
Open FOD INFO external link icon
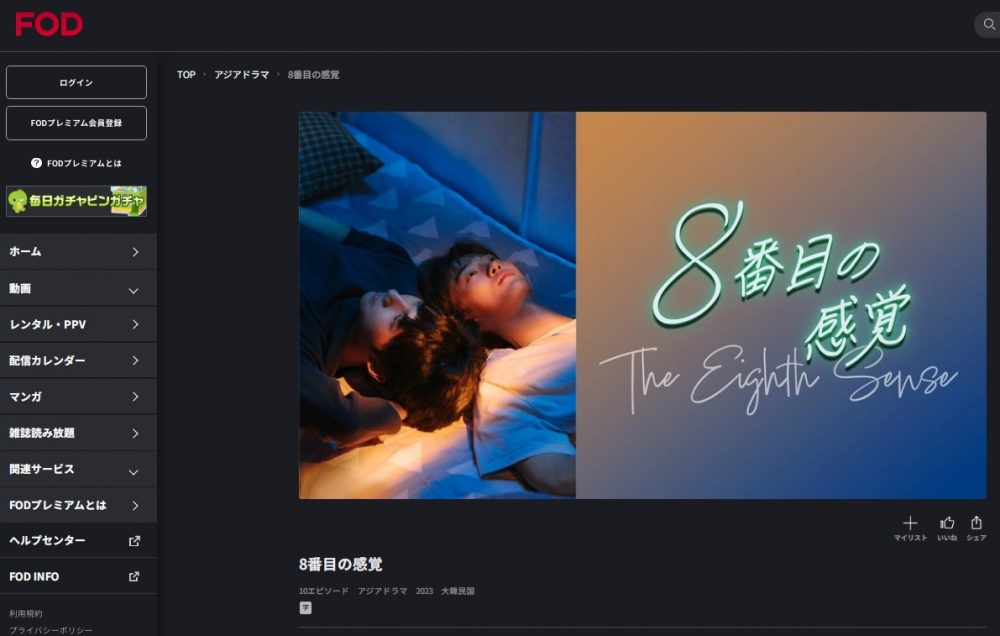pyautogui.click(x=134, y=577)
